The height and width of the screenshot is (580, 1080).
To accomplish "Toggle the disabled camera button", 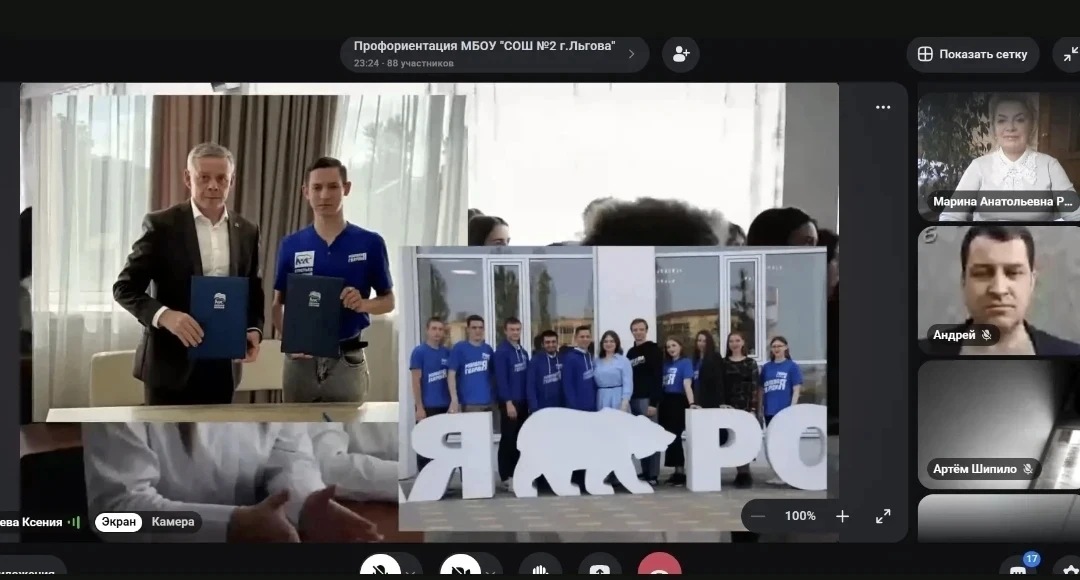I will (x=460, y=569).
